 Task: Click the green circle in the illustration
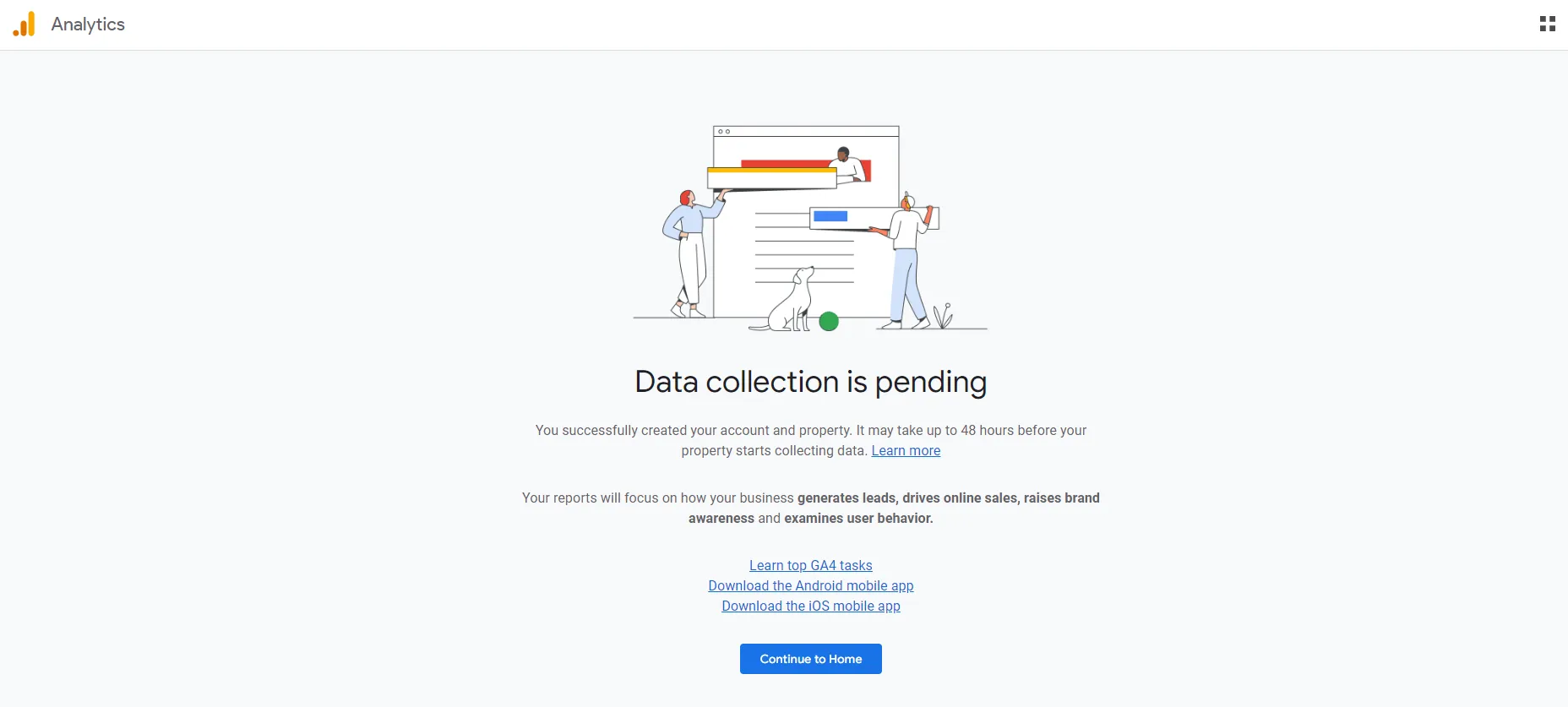click(830, 321)
